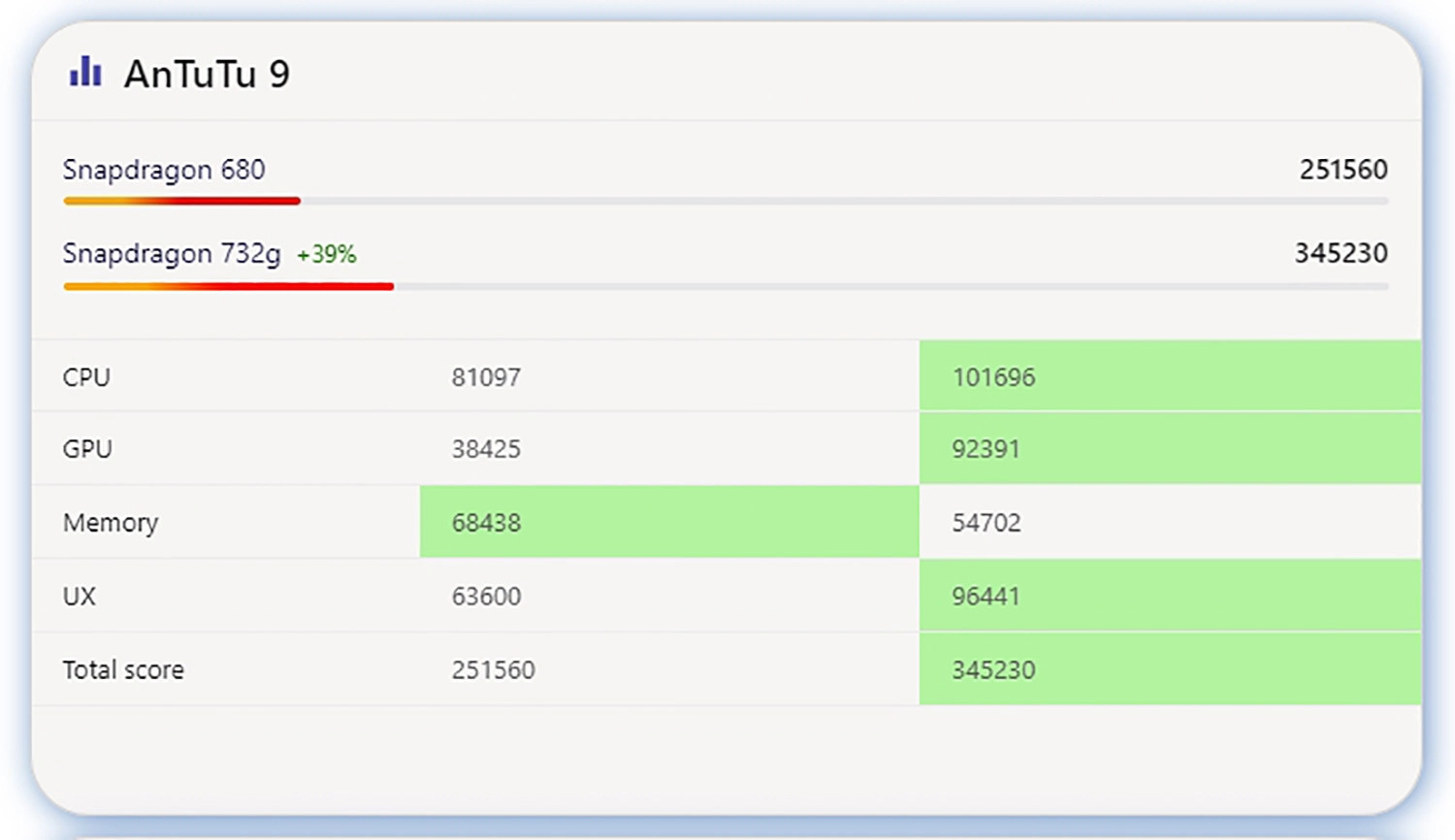Click the Memory row label
Image resolution: width=1455 pixels, height=840 pixels.
(111, 523)
